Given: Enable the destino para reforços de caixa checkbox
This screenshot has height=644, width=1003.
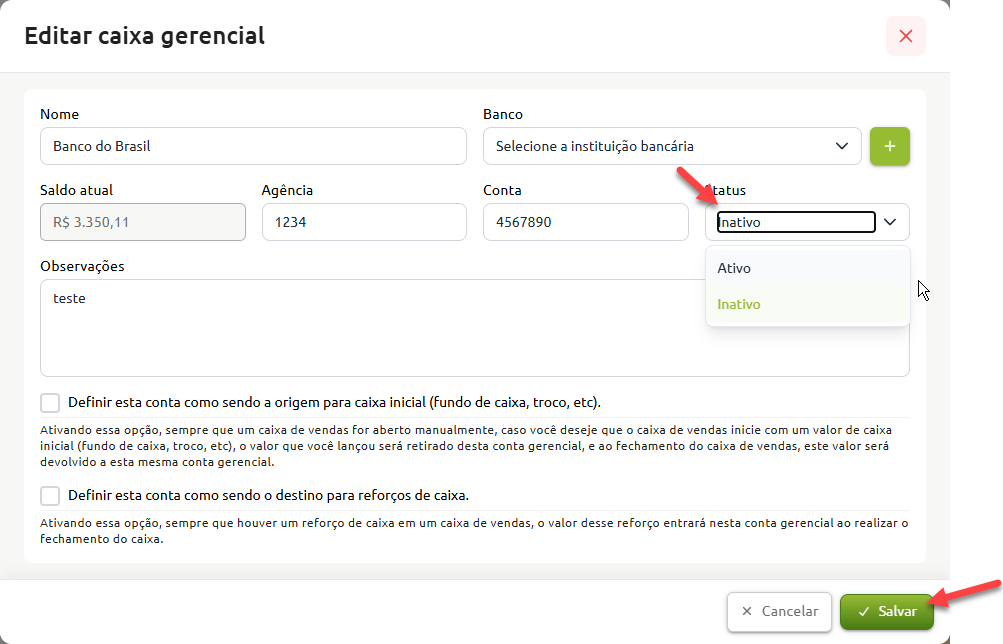Looking at the screenshot, I should tap(50, 496).
